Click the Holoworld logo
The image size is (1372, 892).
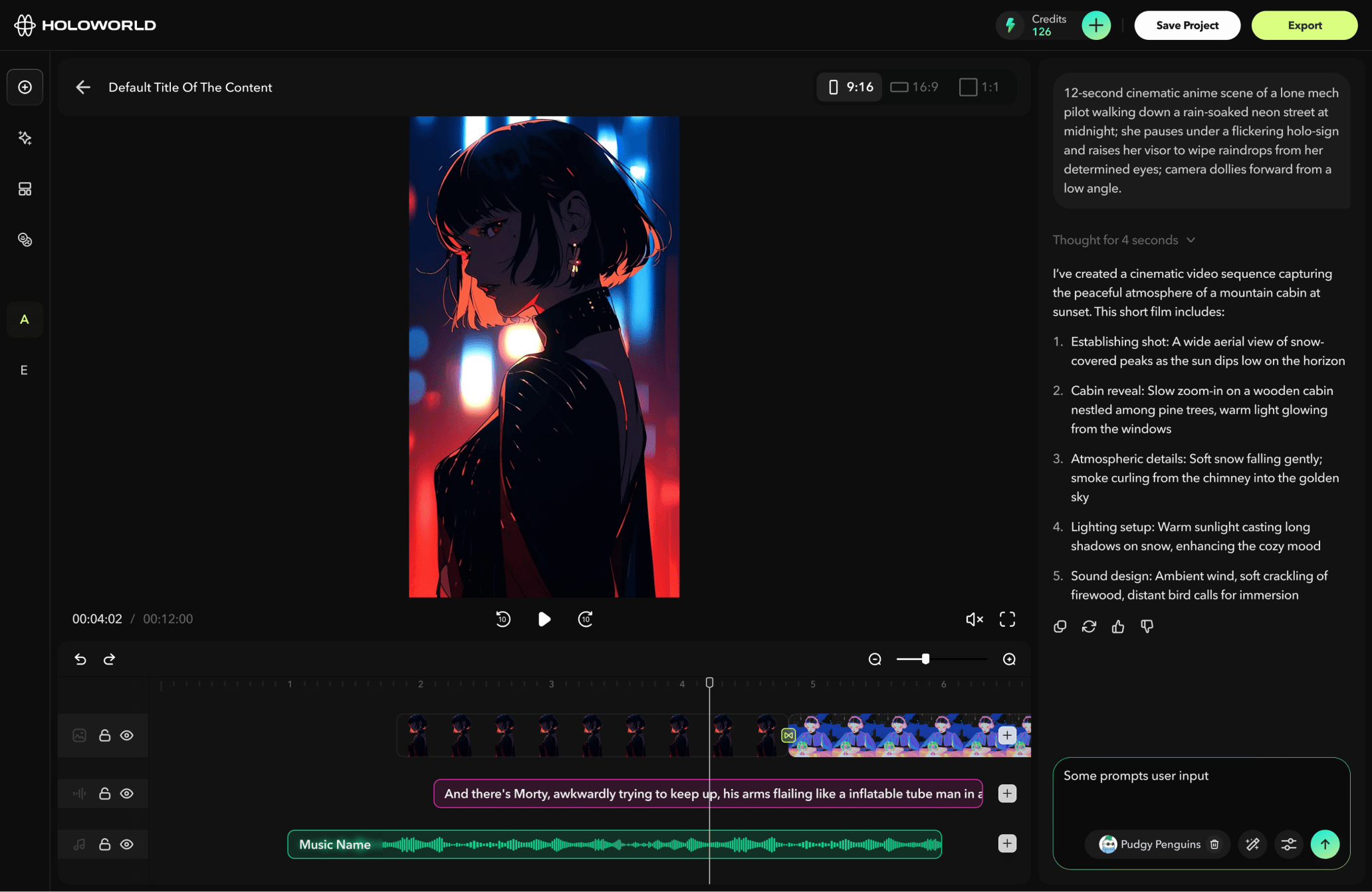point(85,25)
